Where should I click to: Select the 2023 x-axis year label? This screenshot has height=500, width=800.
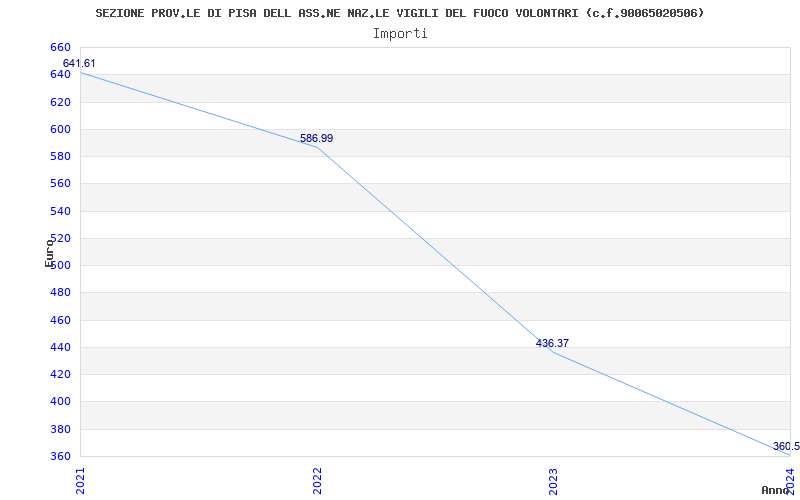554,481
